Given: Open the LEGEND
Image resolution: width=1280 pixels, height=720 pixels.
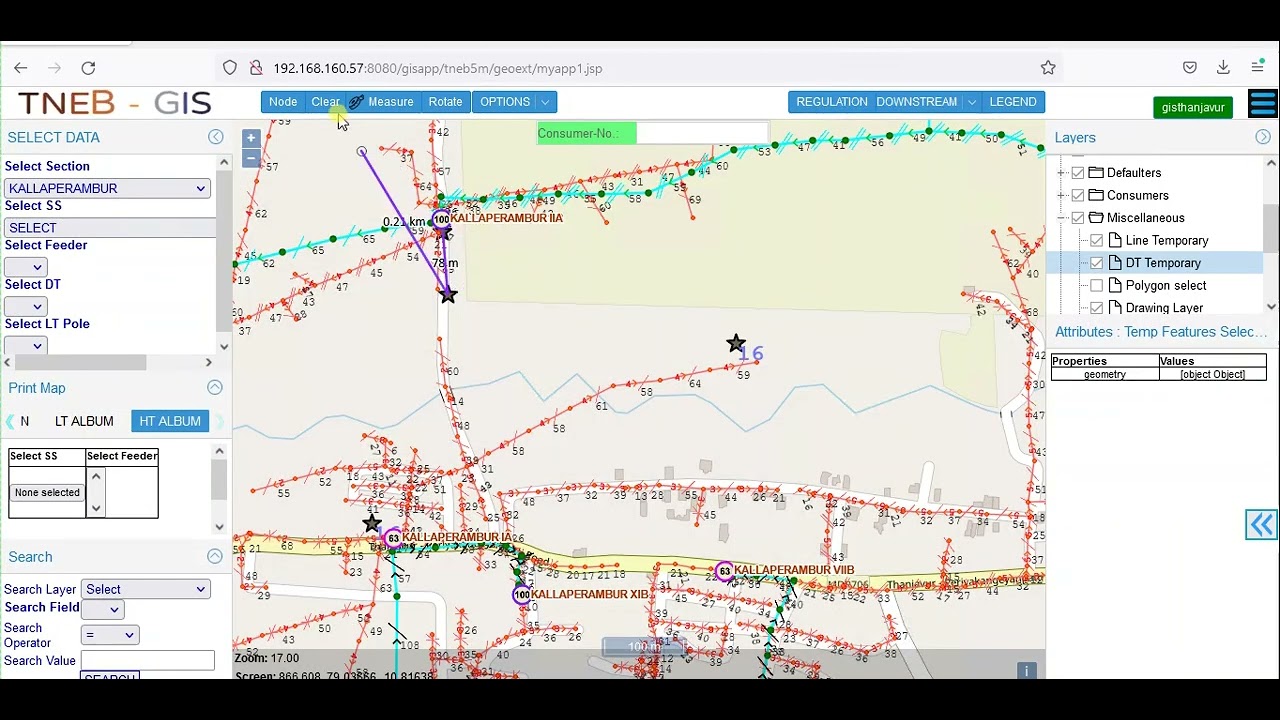Looking at the screenshot, I should point(1013,102).
